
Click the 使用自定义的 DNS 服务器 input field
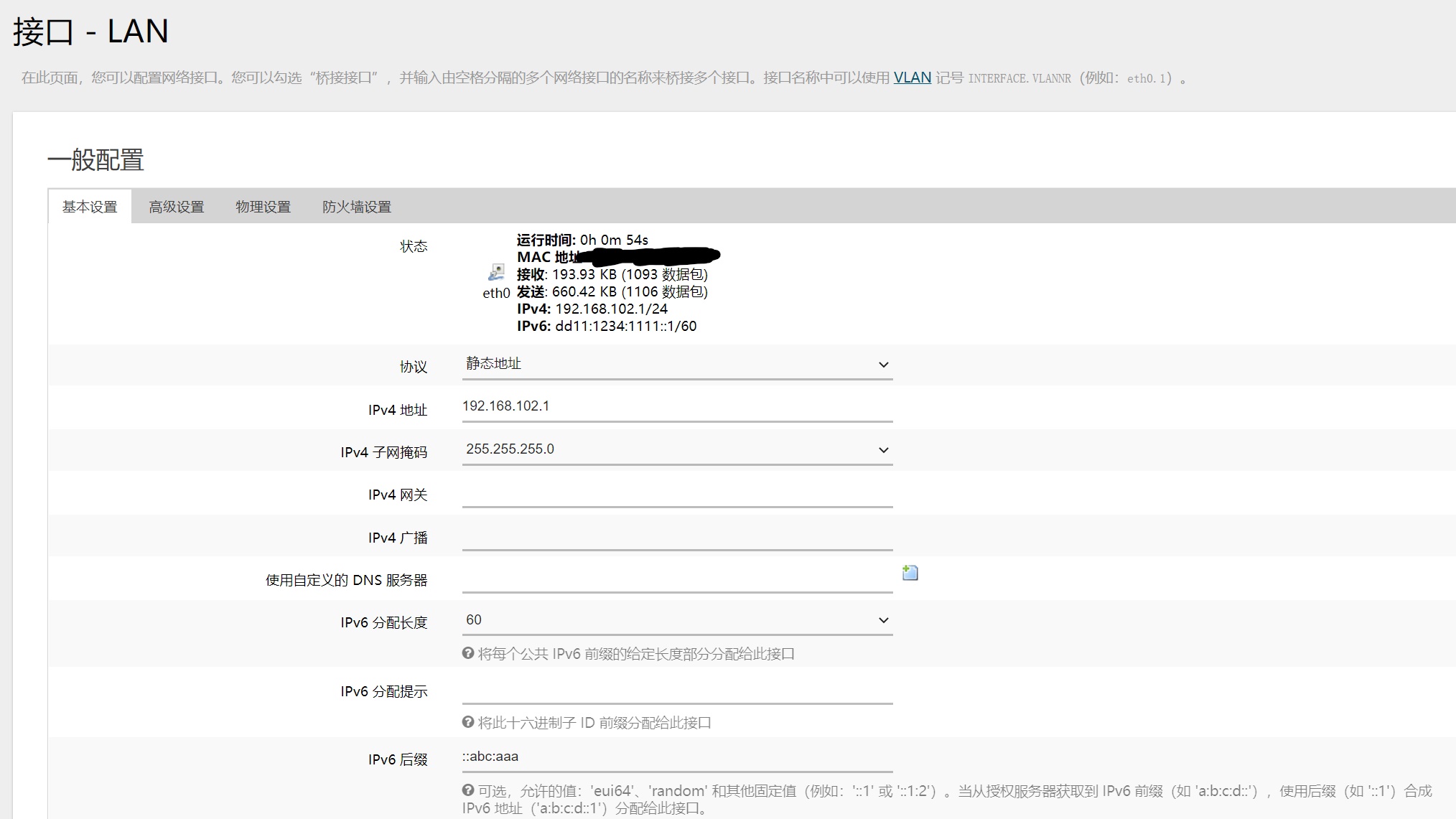tap(676, 579)
